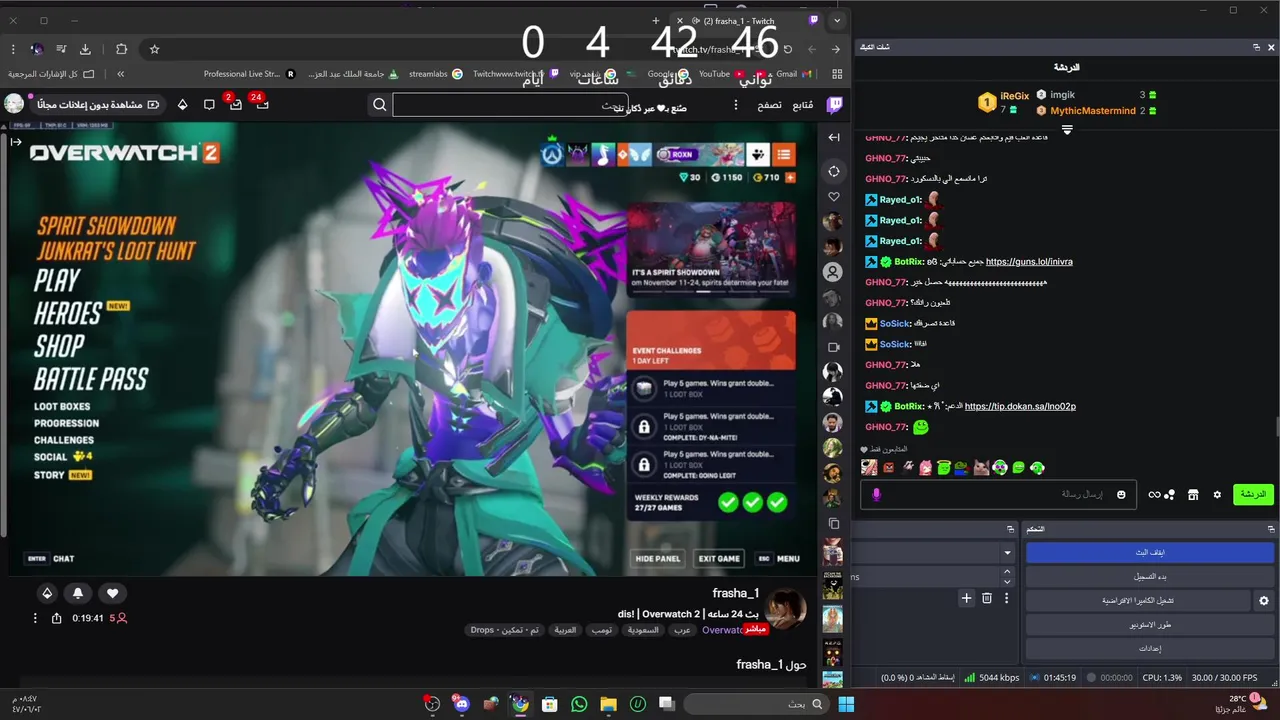Click the cat emote in emote row
1280x720 pixels.
(981, 467)
